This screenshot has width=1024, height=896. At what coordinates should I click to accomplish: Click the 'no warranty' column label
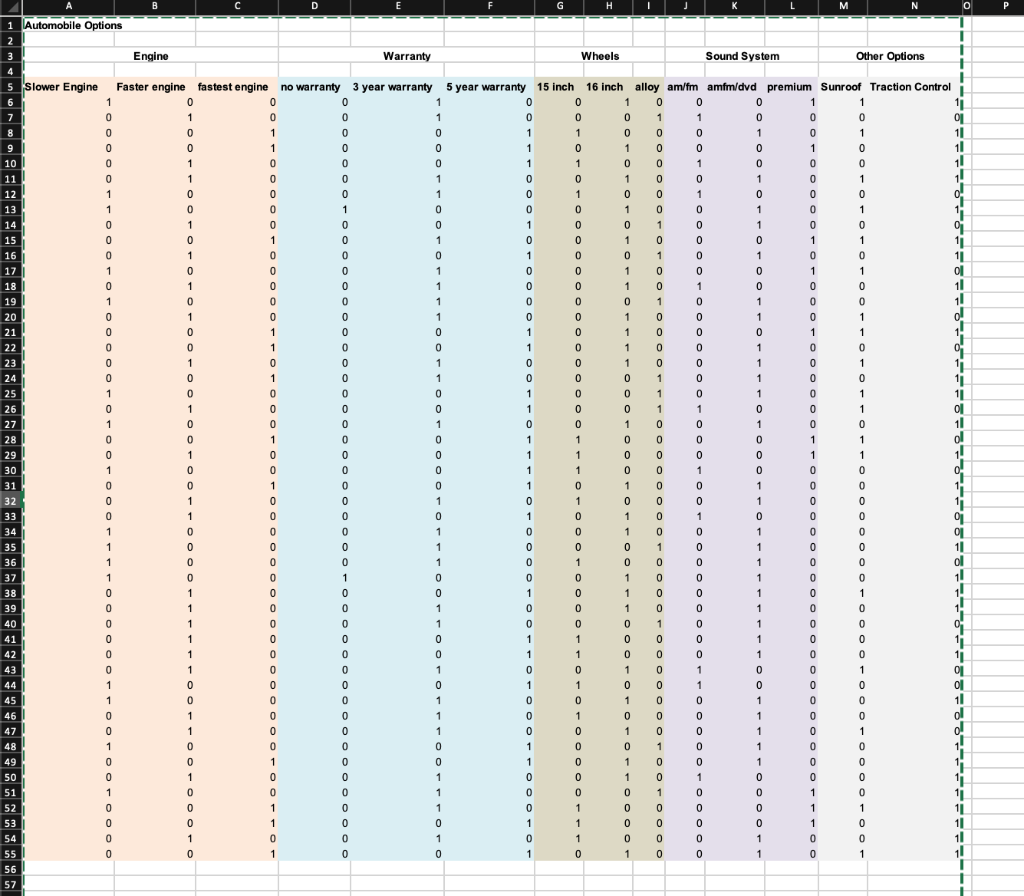[310, 87]
